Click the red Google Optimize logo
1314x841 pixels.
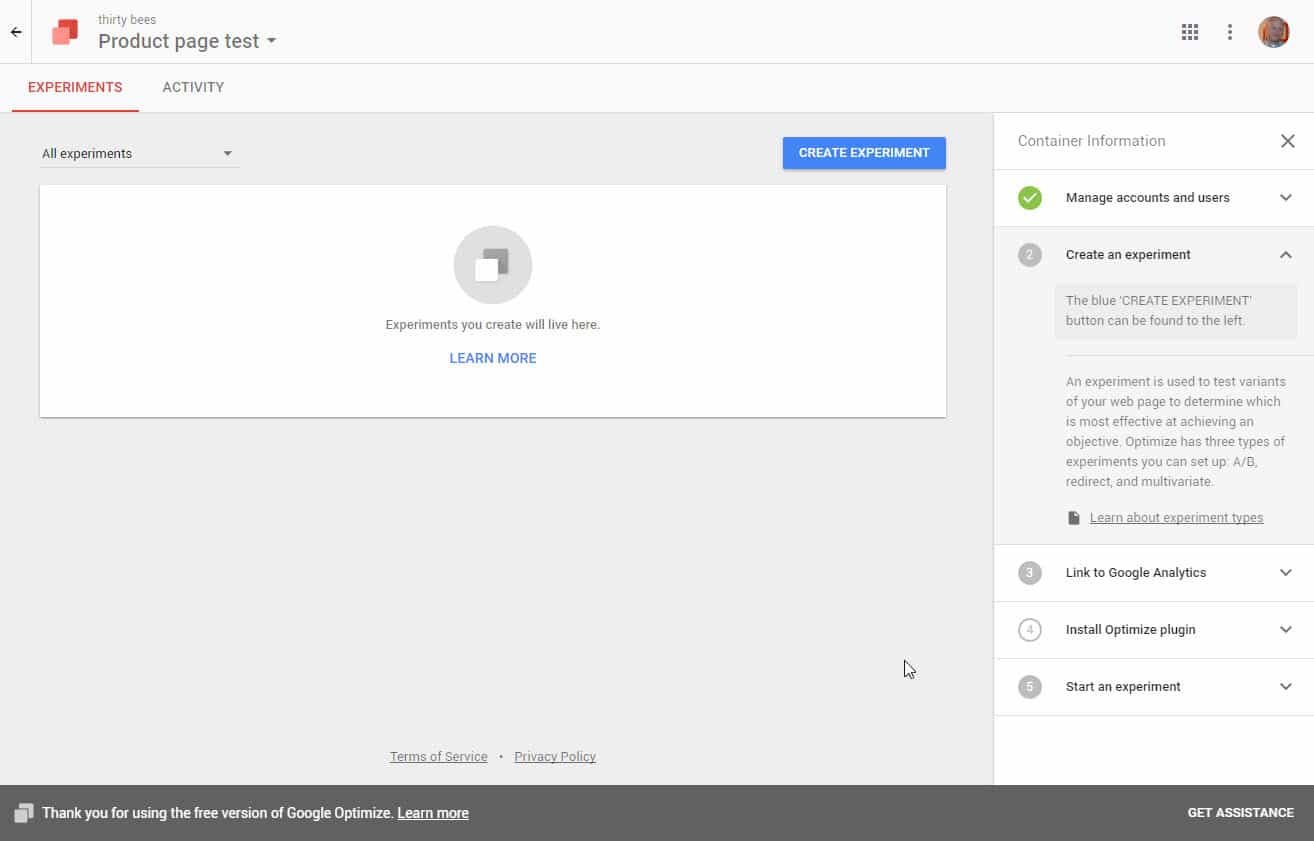point(65,32)
